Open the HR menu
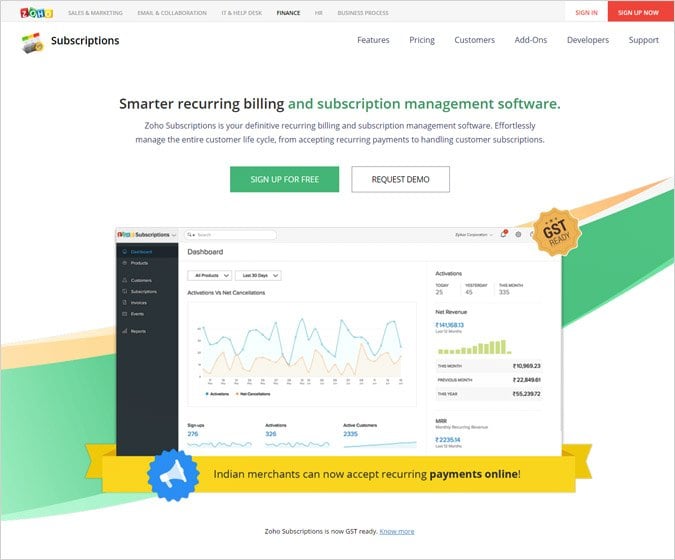The height and width of the screenshot is (560, 675). point(319,13)
